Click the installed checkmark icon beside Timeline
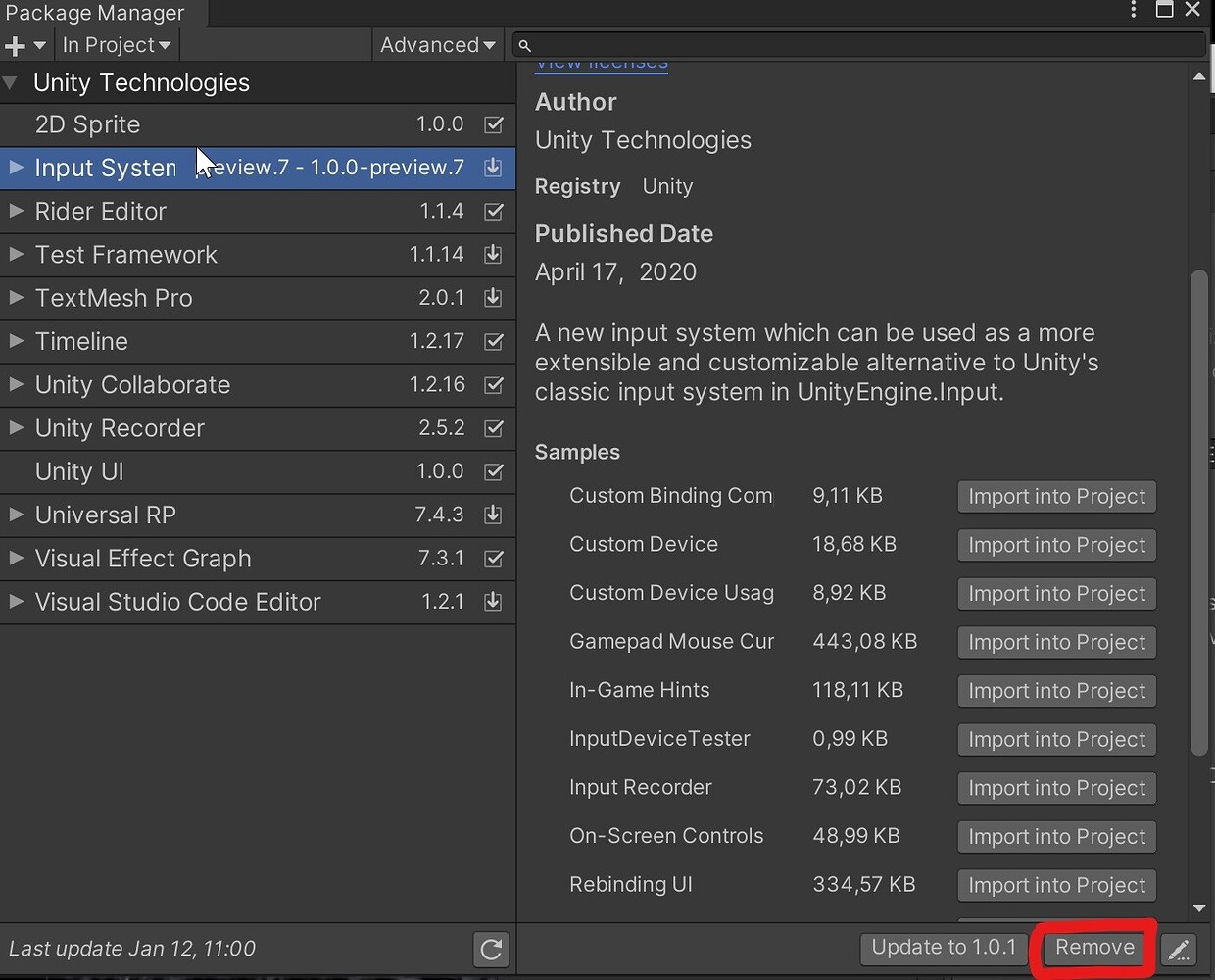This screenshot has height=980, width=1215. tap(493, 342)
